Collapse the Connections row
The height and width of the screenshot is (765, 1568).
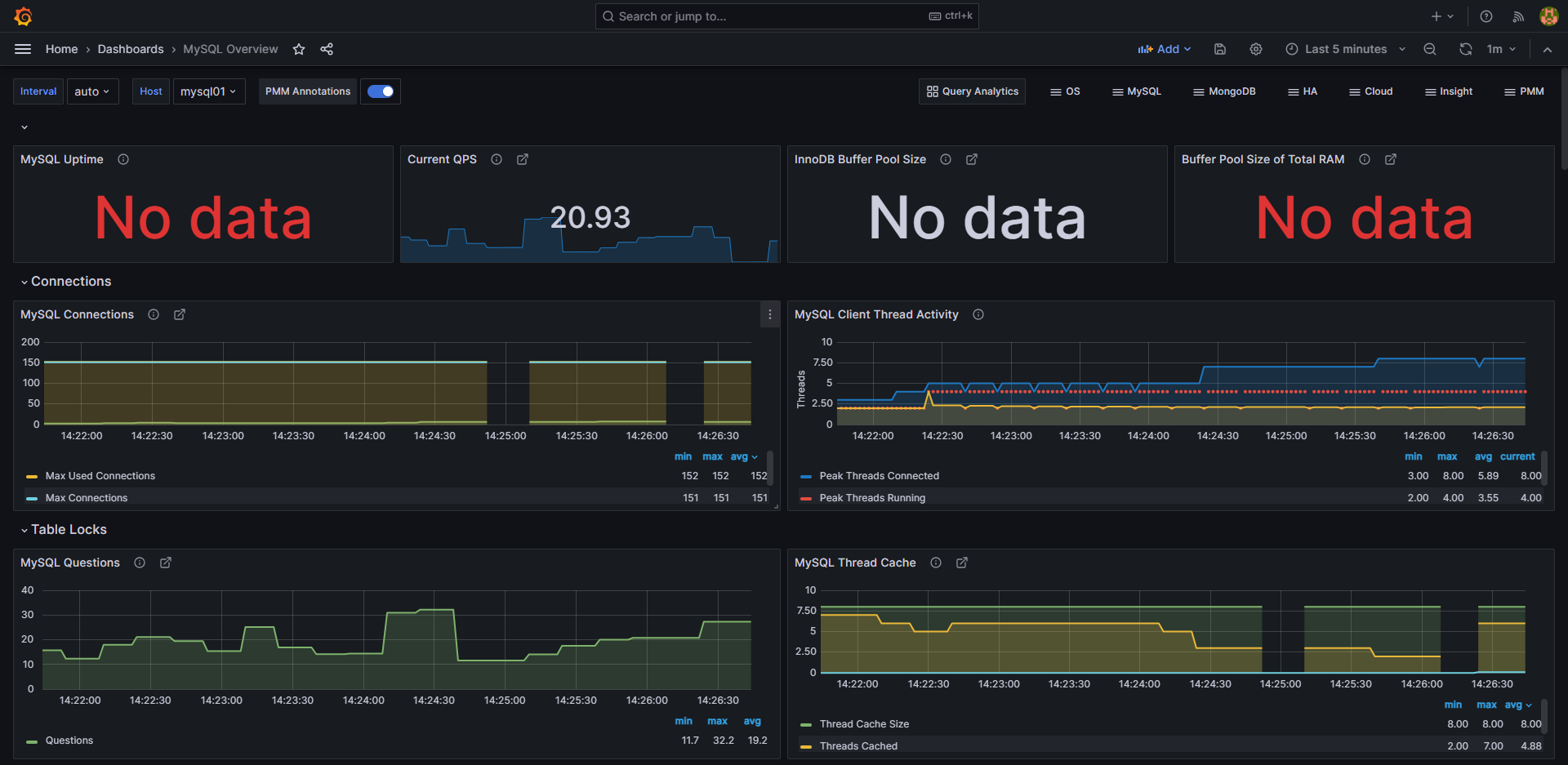66,281
